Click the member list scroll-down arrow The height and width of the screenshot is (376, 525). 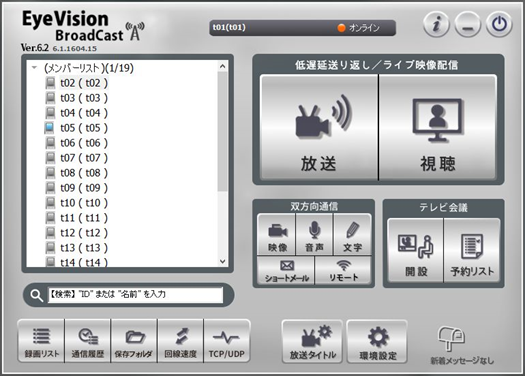click(x=223, y=261)
